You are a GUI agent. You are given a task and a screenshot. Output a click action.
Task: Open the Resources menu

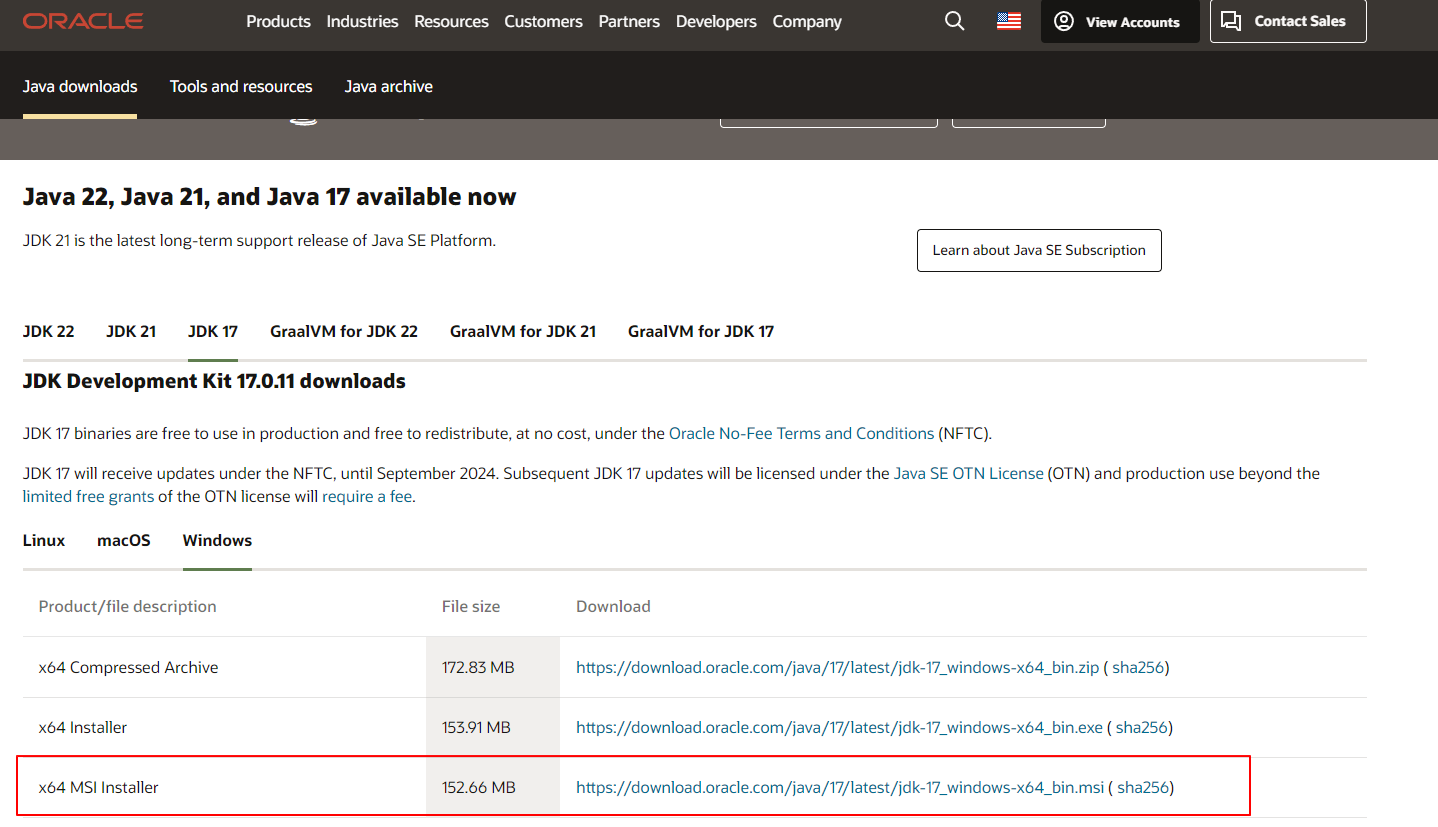pyautogui.click(x=451, y=21)
